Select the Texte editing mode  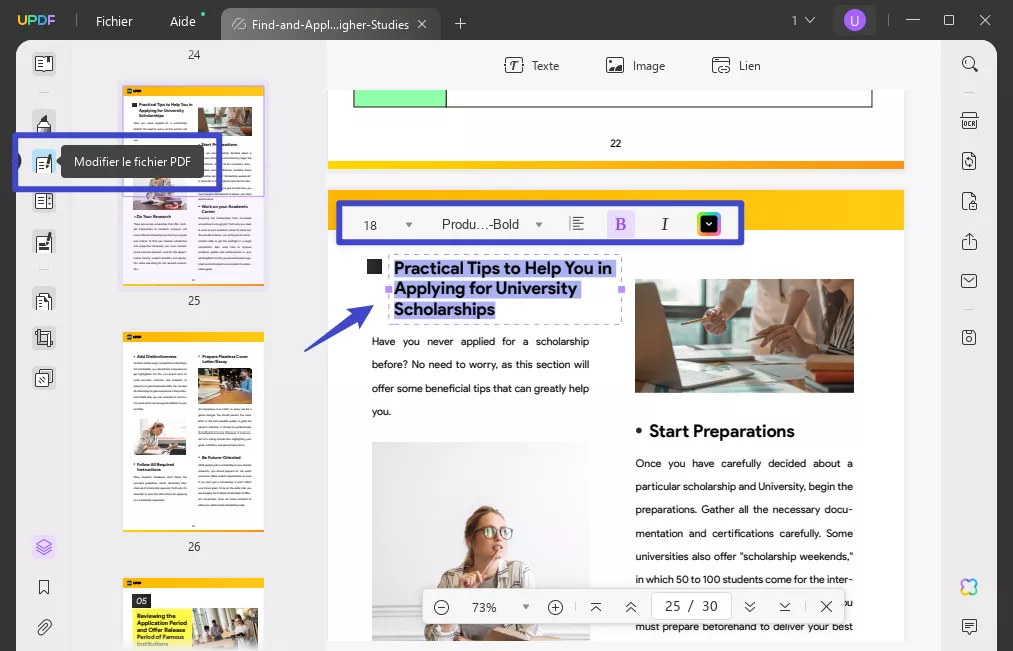point(533,65)
